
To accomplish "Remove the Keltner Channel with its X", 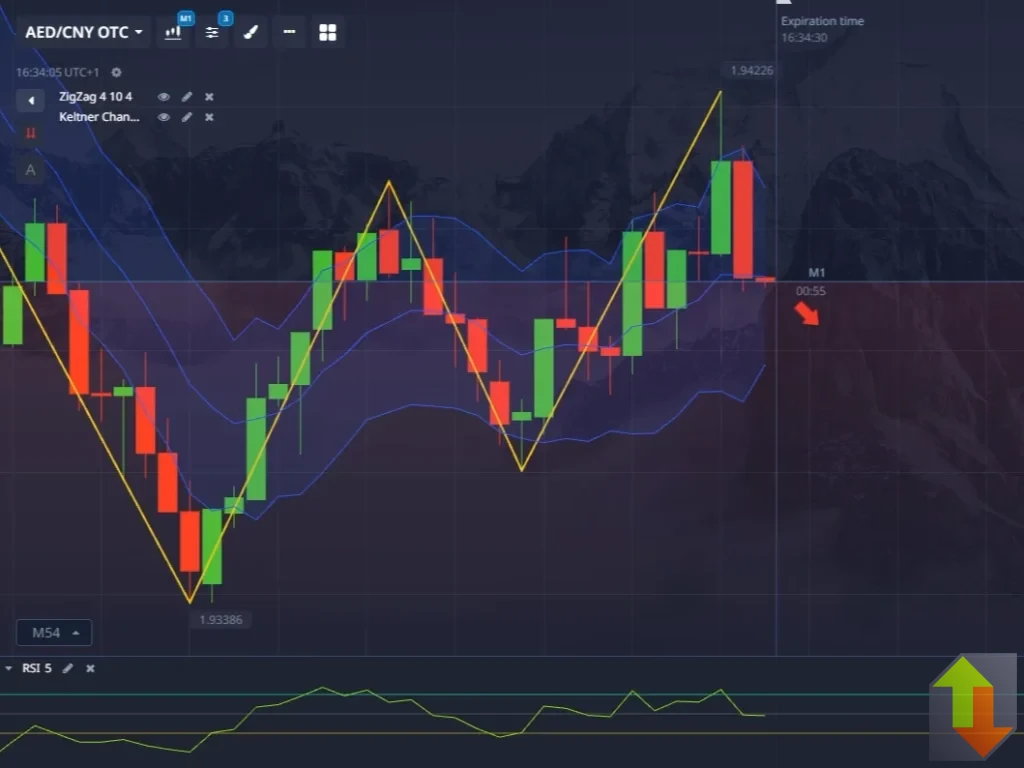I will [x=209, y=117].
